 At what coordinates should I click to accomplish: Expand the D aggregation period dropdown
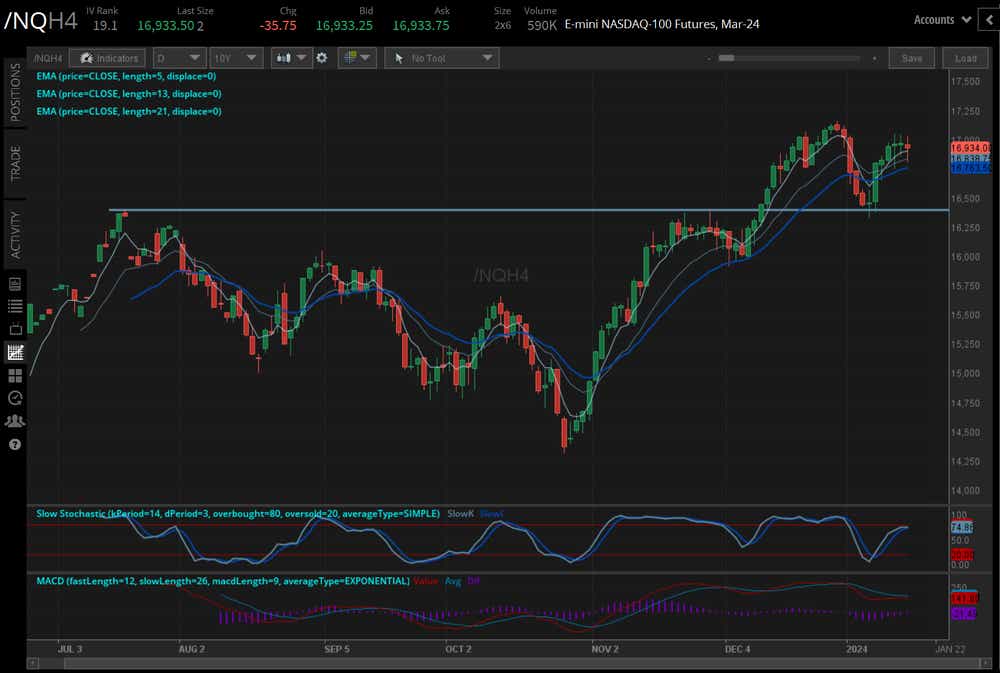click(x=179, y=58)
